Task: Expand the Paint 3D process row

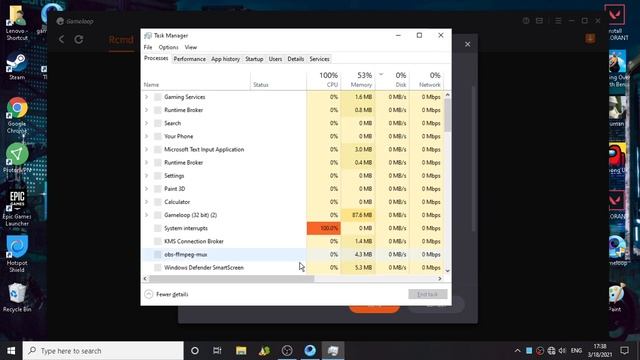Action: pyautogui.click(x=147, y=189)
